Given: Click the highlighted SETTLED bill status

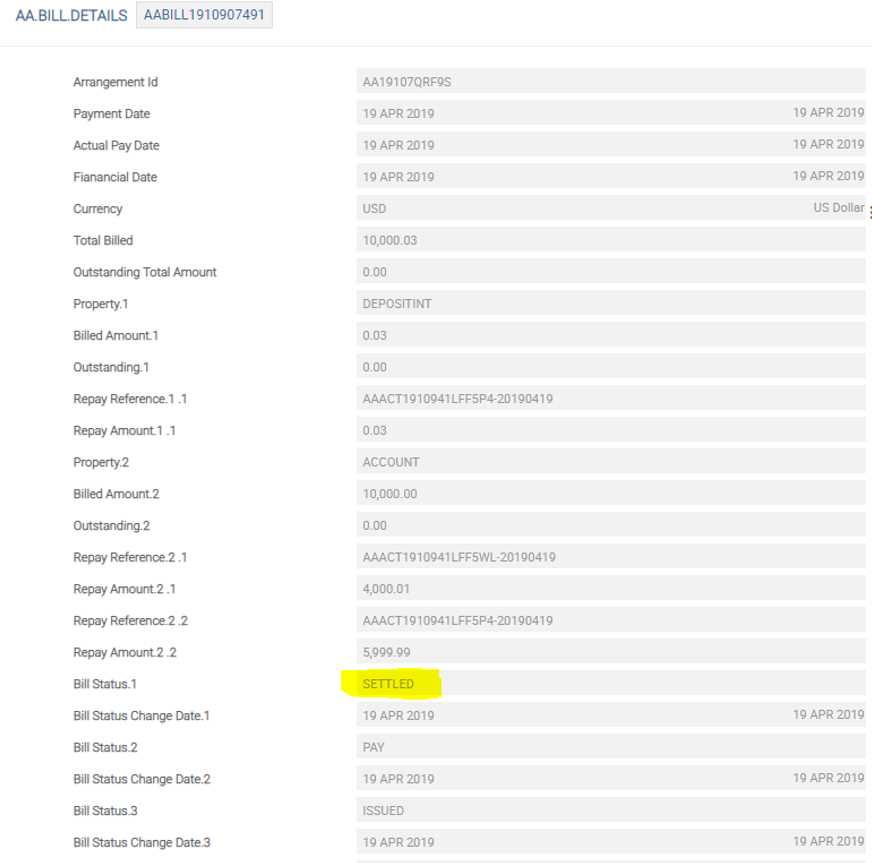Looking at the screenshot, I should point(389,684).
